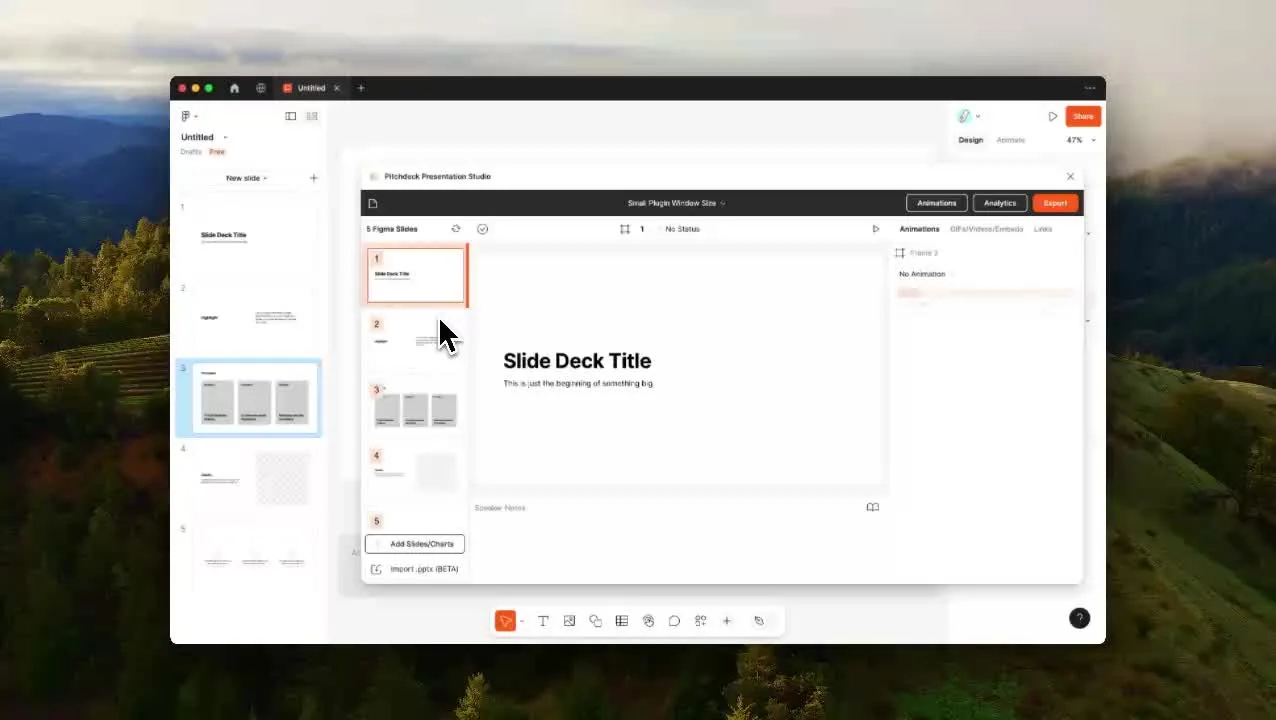1276x720 pixels.
Task: Open the Small Plugin Window Size dropdown
Action: pyautogui.click(x=676, y=203)
